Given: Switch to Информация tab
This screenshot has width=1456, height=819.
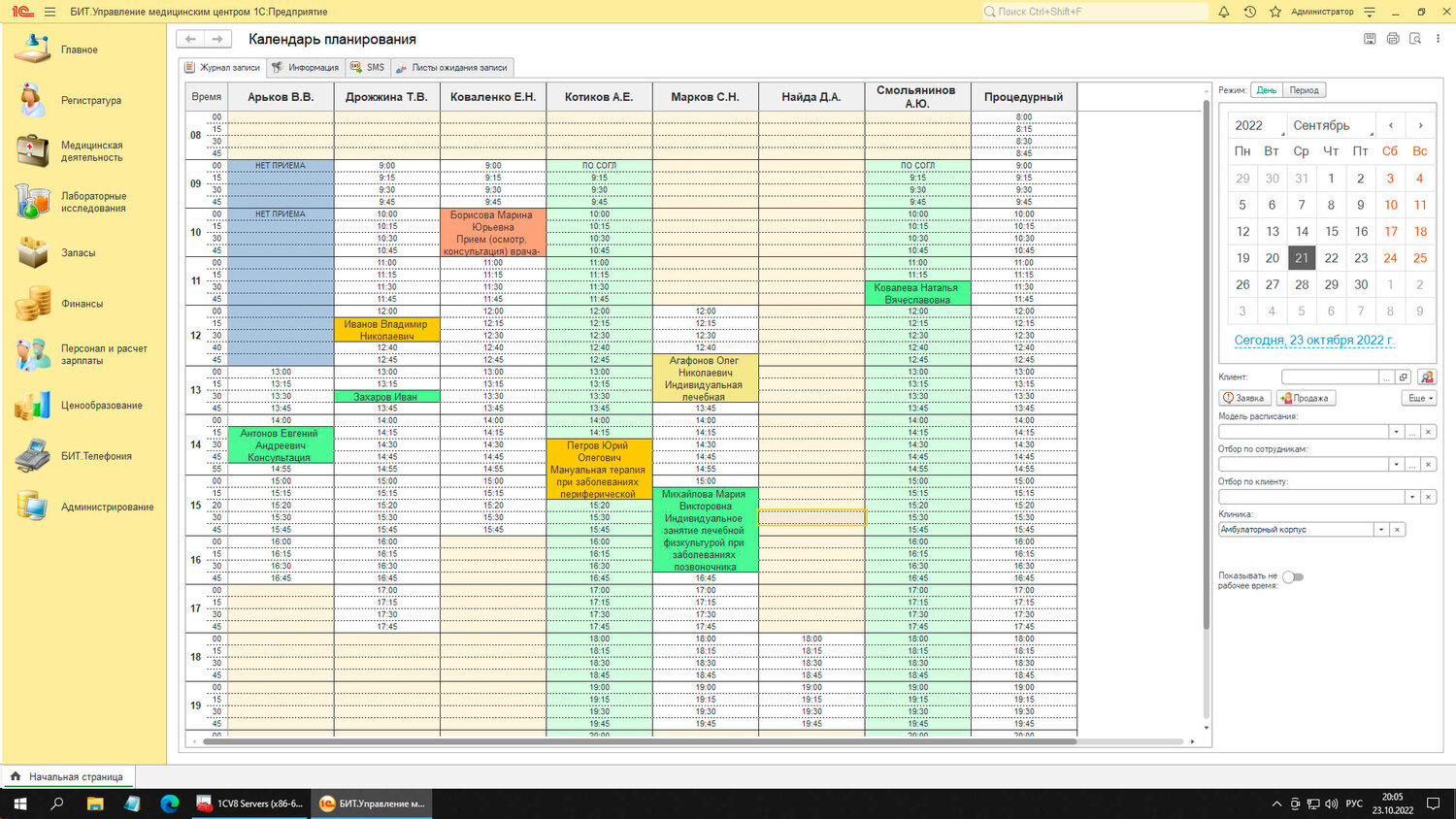Looking at the screenshot, I should (305, 67).
